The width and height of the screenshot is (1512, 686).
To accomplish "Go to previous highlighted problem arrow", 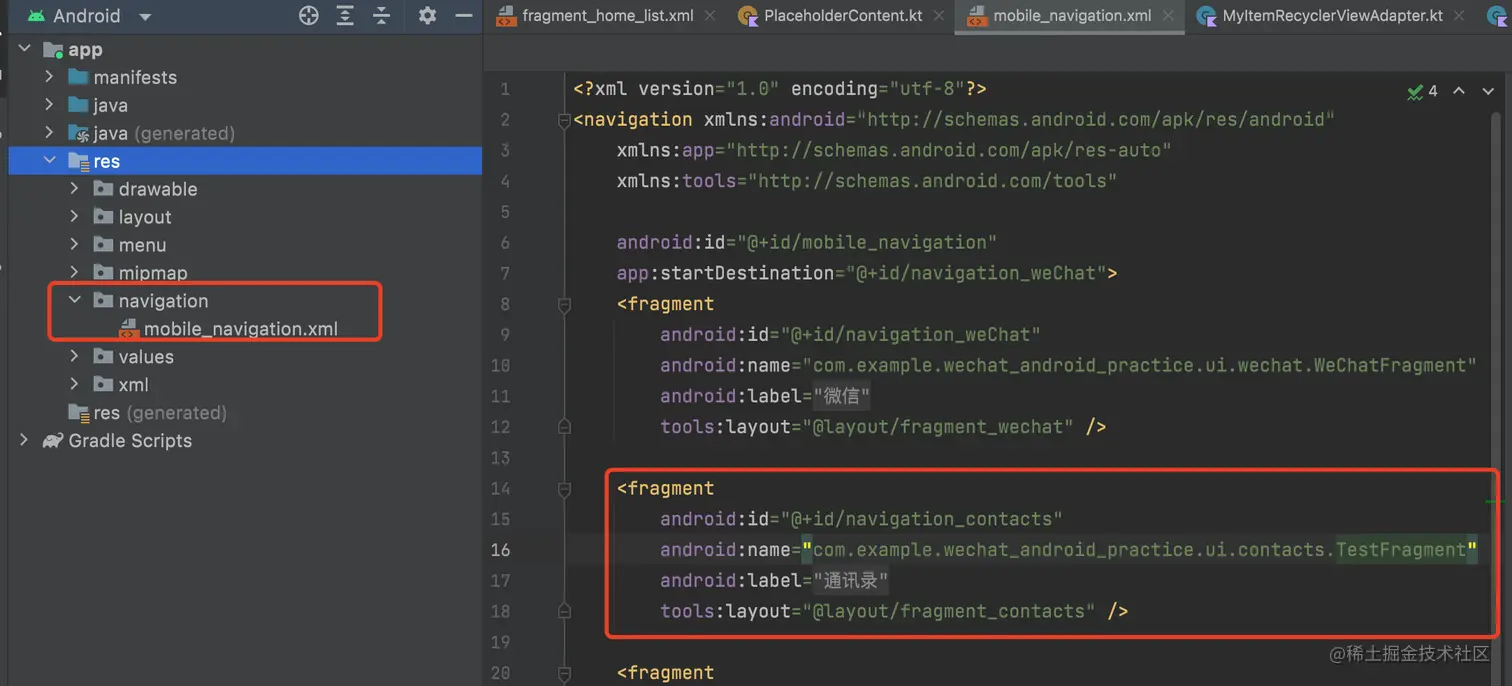I will point(1459,91).
